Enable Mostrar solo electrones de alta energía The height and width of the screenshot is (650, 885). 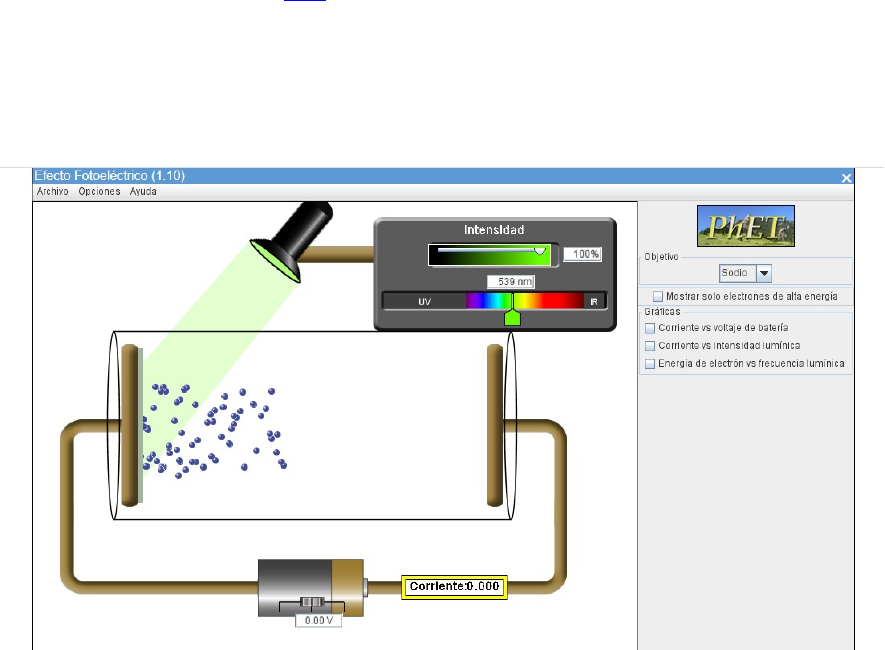click(658, 296)
